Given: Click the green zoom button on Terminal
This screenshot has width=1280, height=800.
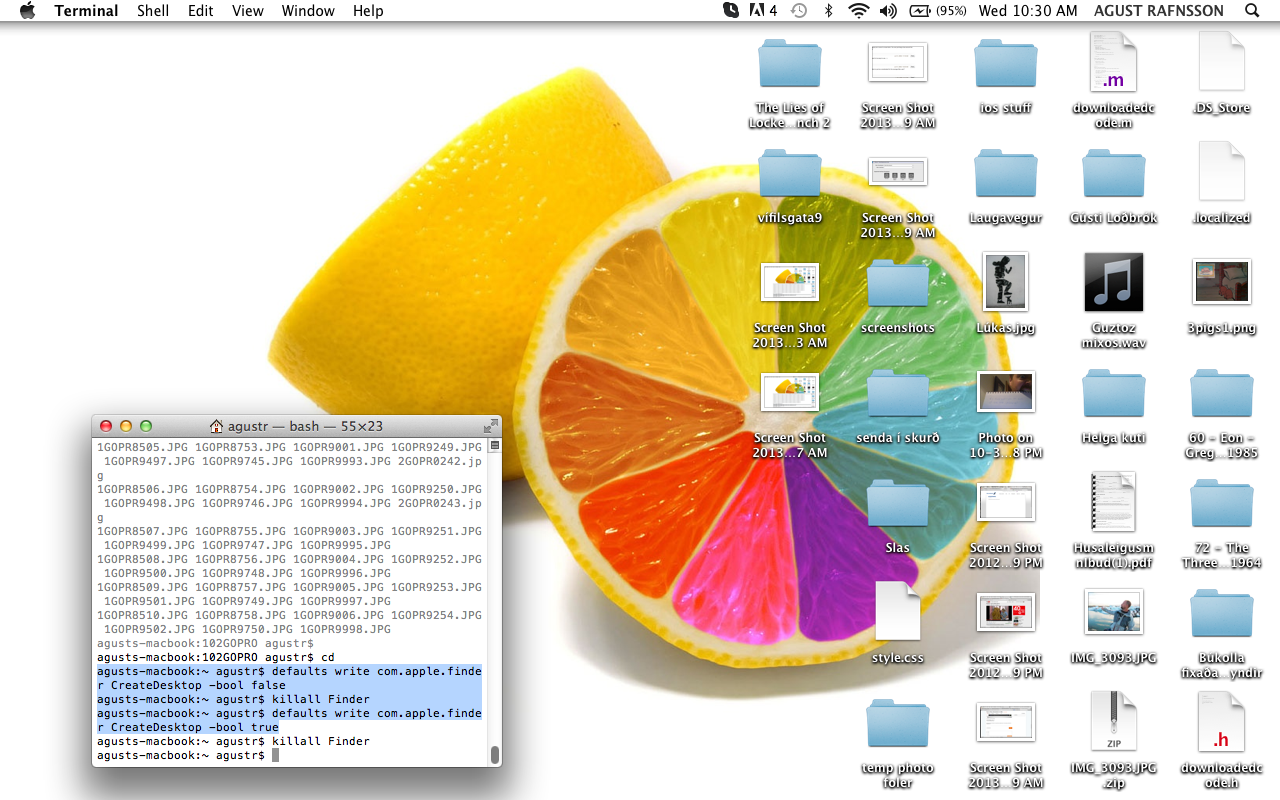Looking at the screenshot, I should 146,426.
